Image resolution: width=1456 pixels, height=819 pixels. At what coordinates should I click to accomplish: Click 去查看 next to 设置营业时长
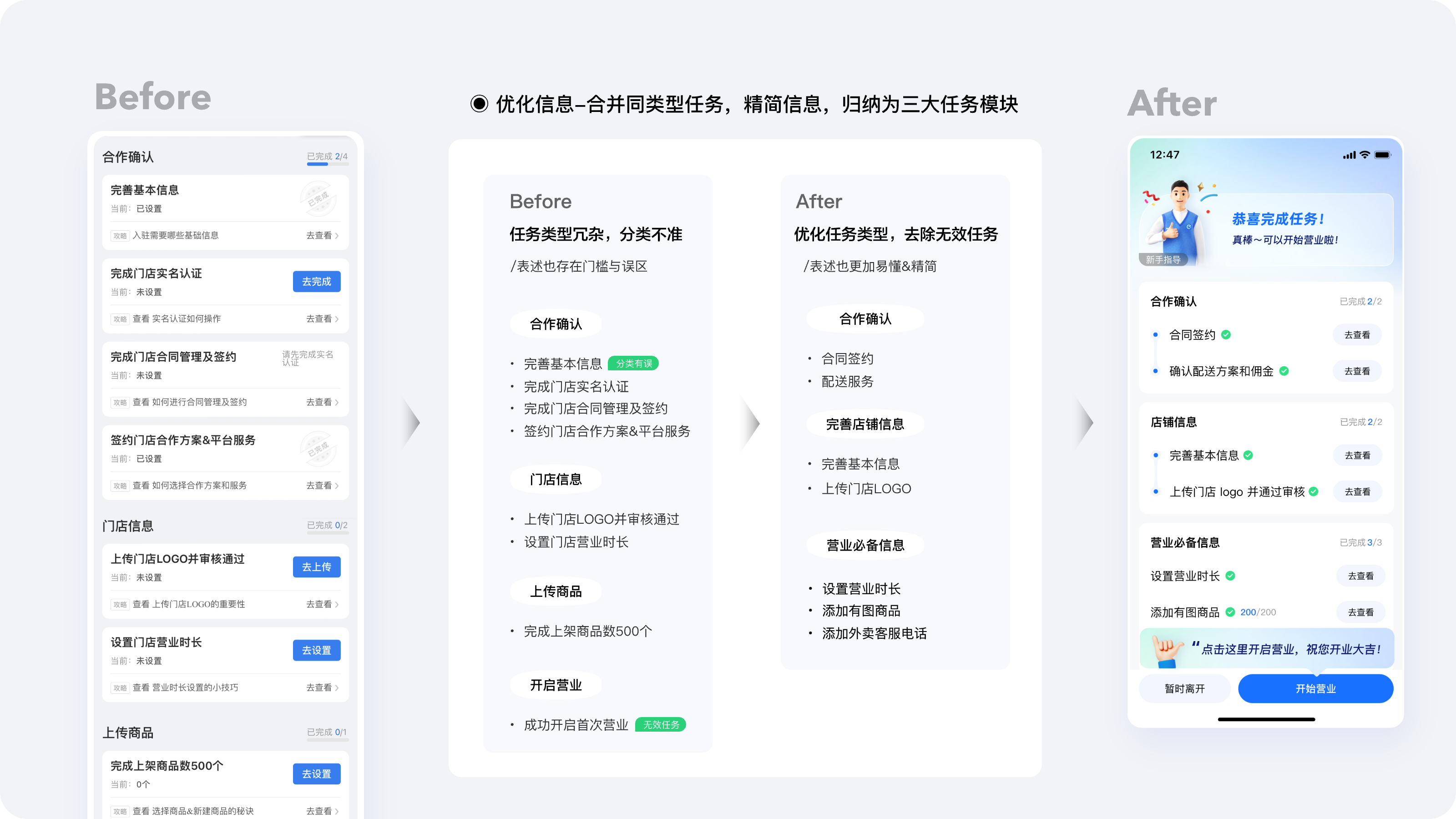click(x=1360, y=576)
